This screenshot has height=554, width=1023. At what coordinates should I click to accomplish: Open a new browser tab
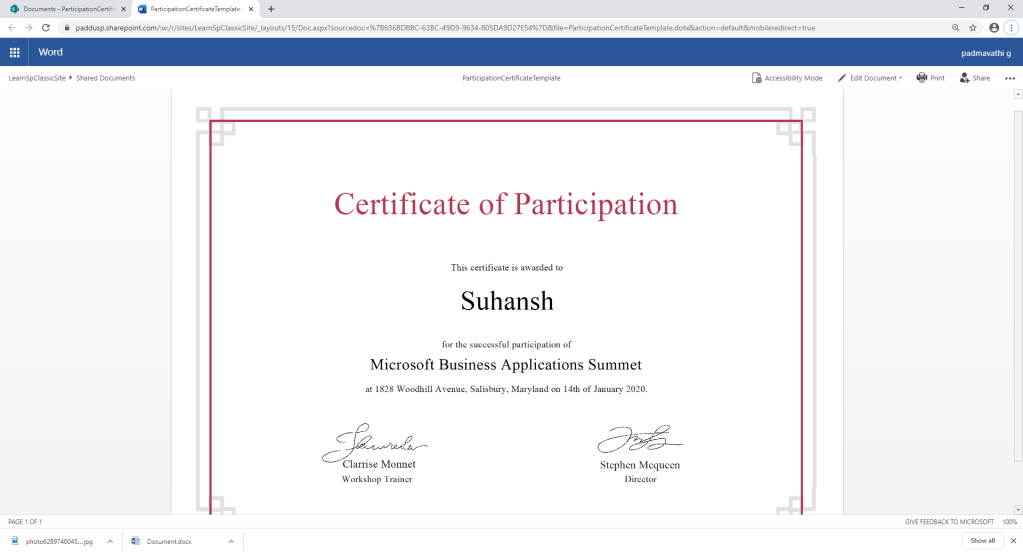point(271,9)
